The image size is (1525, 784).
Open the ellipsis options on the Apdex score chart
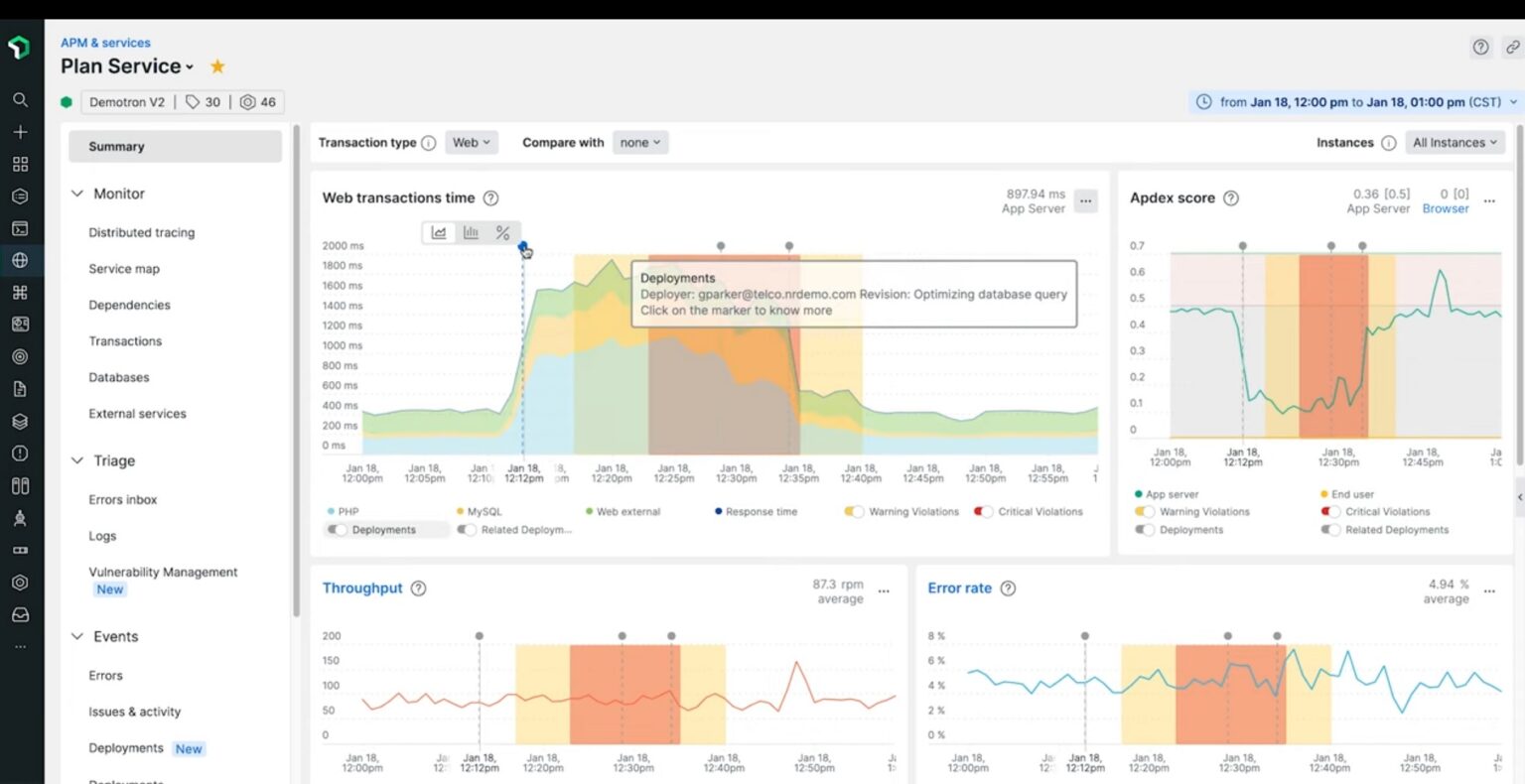1489,199
